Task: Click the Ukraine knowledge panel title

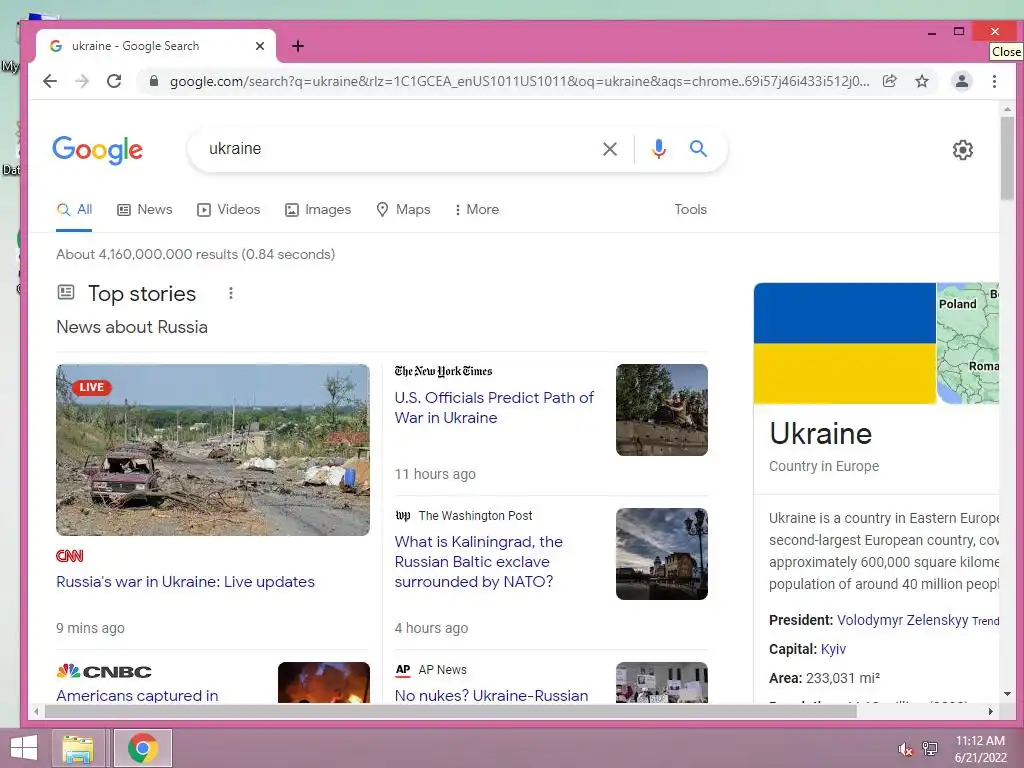Action: coord(820,434)
